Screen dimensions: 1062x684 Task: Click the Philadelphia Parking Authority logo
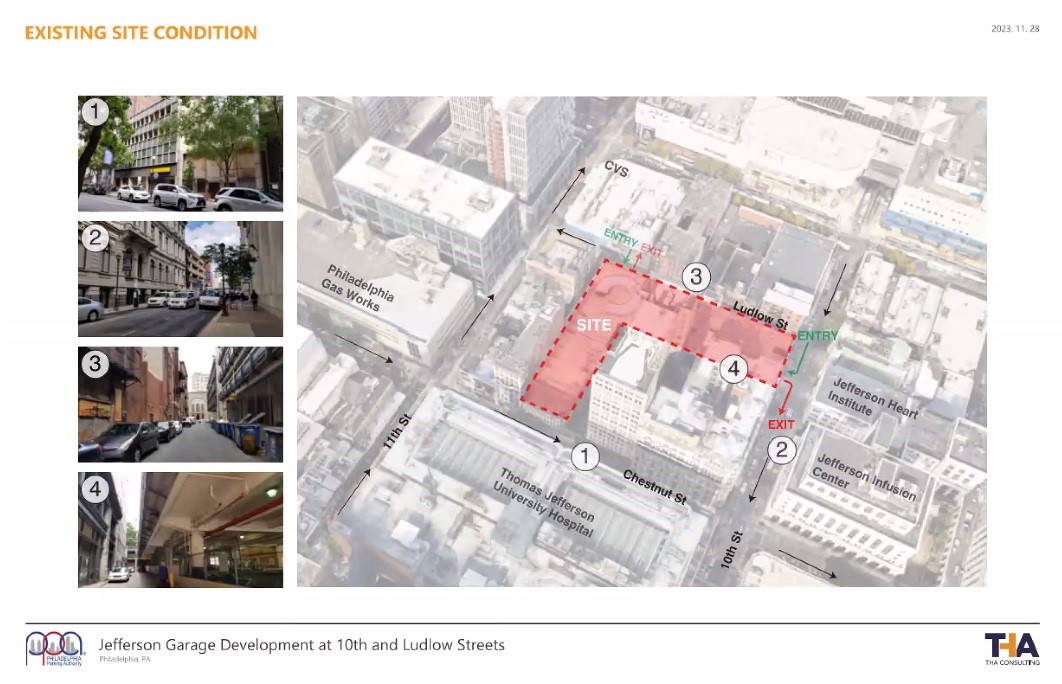56,649
